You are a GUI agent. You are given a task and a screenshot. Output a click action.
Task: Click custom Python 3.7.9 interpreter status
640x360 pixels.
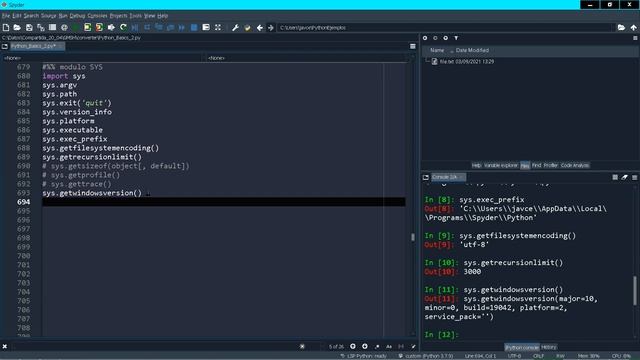point(426,356)
